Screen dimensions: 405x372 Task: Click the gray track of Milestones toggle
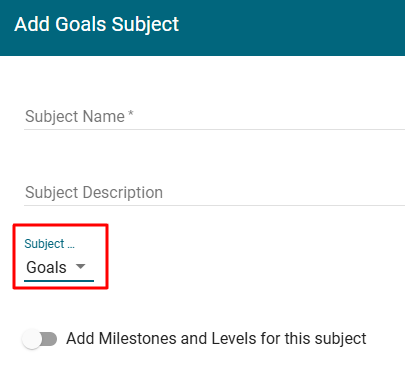(50, 339)
